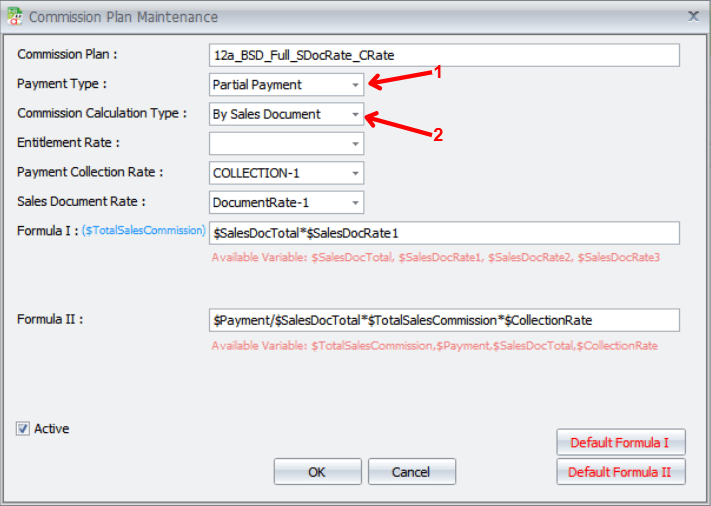Expand the Commission Calculation Type dropdown

(355, 114)
